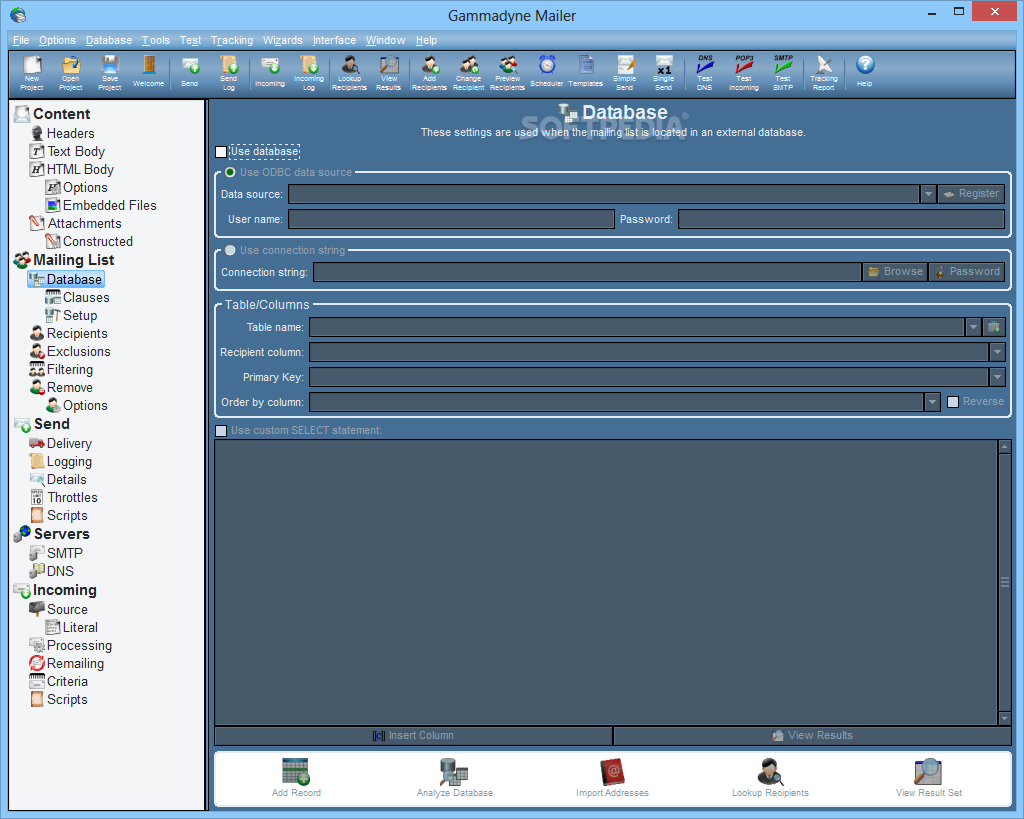The height and width of the screenshot is (819, 1024).
Task: Open the Options menu
Action: point(57,40)
